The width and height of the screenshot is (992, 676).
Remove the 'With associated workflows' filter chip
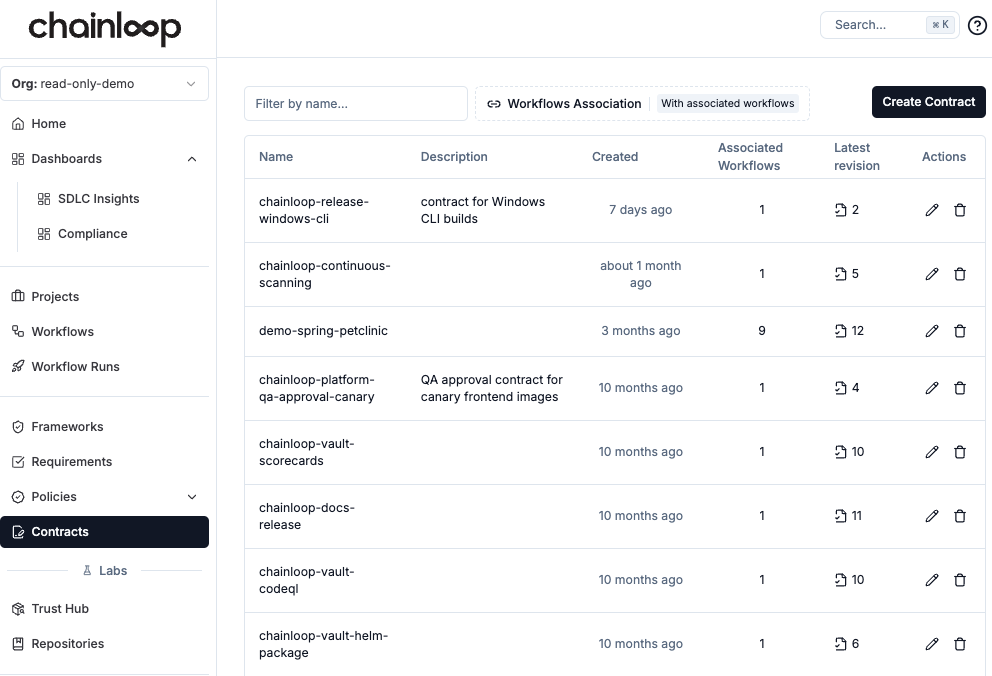727,104
